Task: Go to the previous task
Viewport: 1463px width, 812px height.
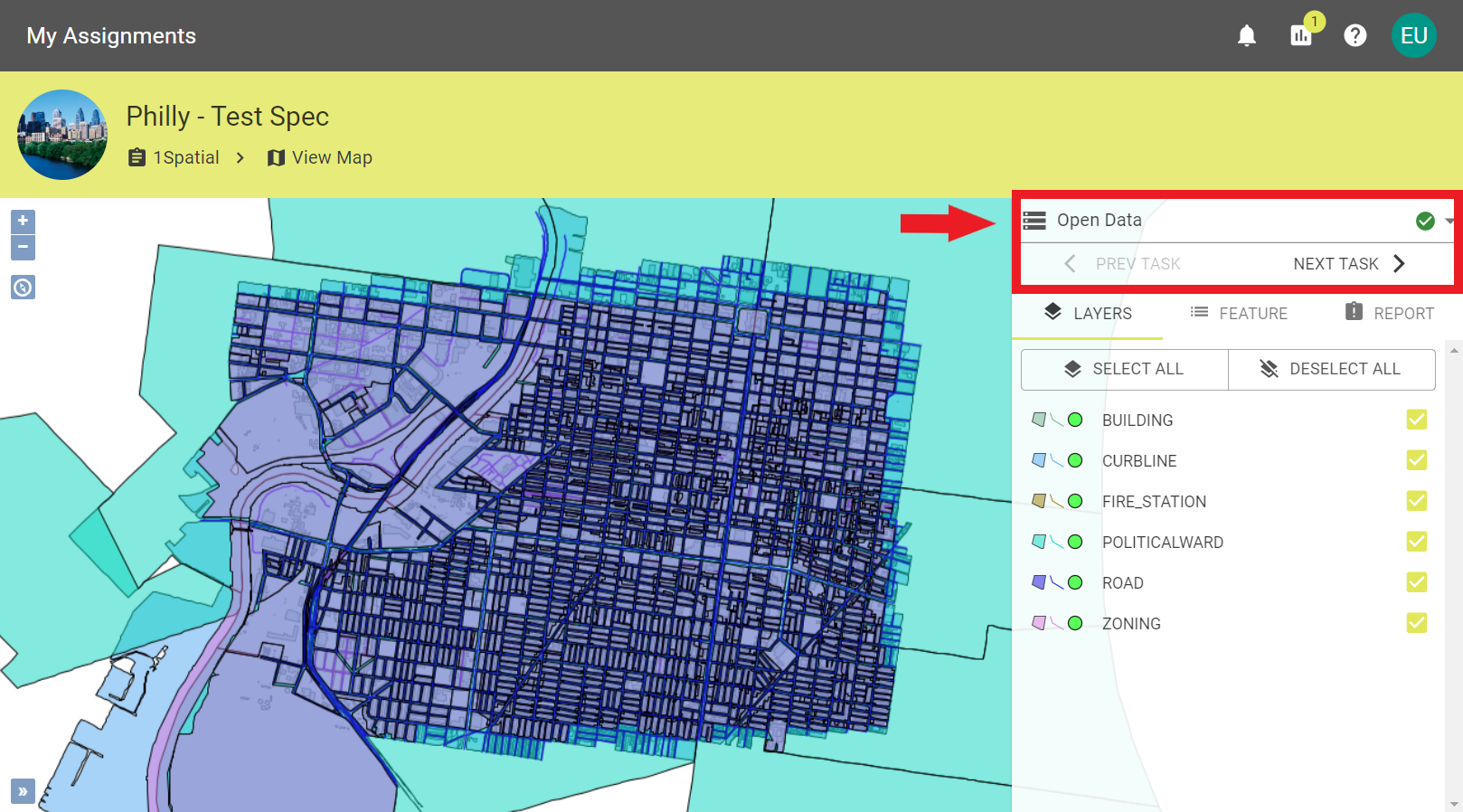Action: [x=1121, y=263]
